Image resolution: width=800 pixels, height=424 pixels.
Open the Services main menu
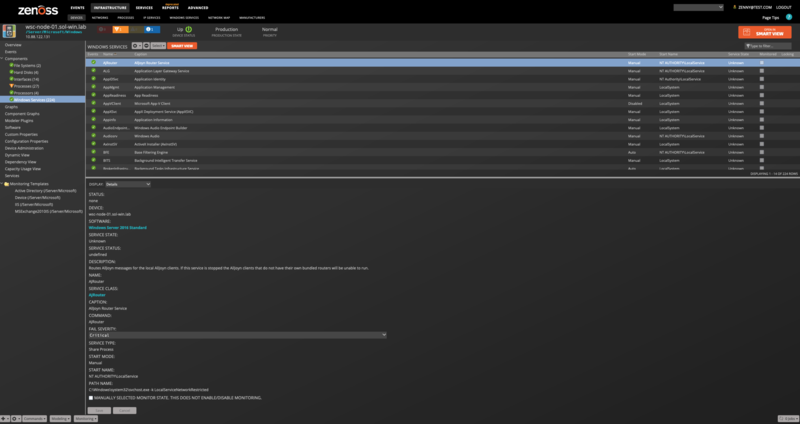pos(144,8)
